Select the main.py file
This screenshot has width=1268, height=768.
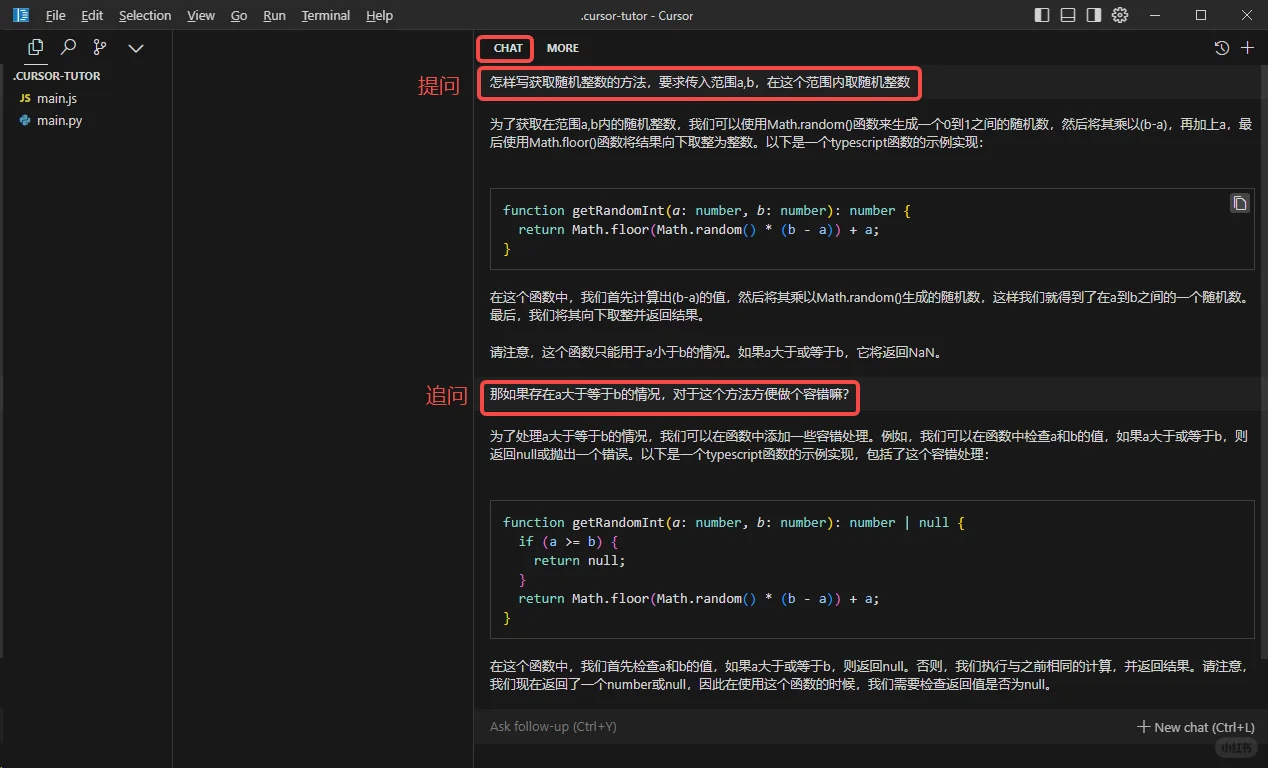58,120
